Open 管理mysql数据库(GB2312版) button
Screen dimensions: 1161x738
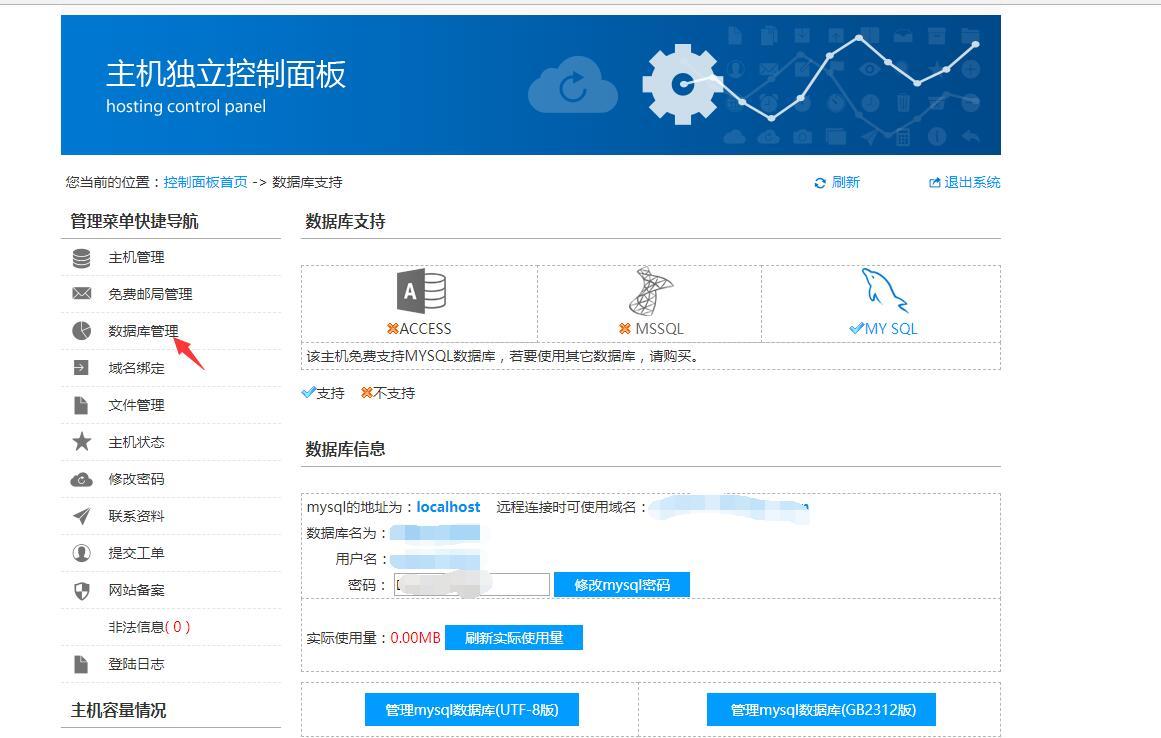click(822, 710)
